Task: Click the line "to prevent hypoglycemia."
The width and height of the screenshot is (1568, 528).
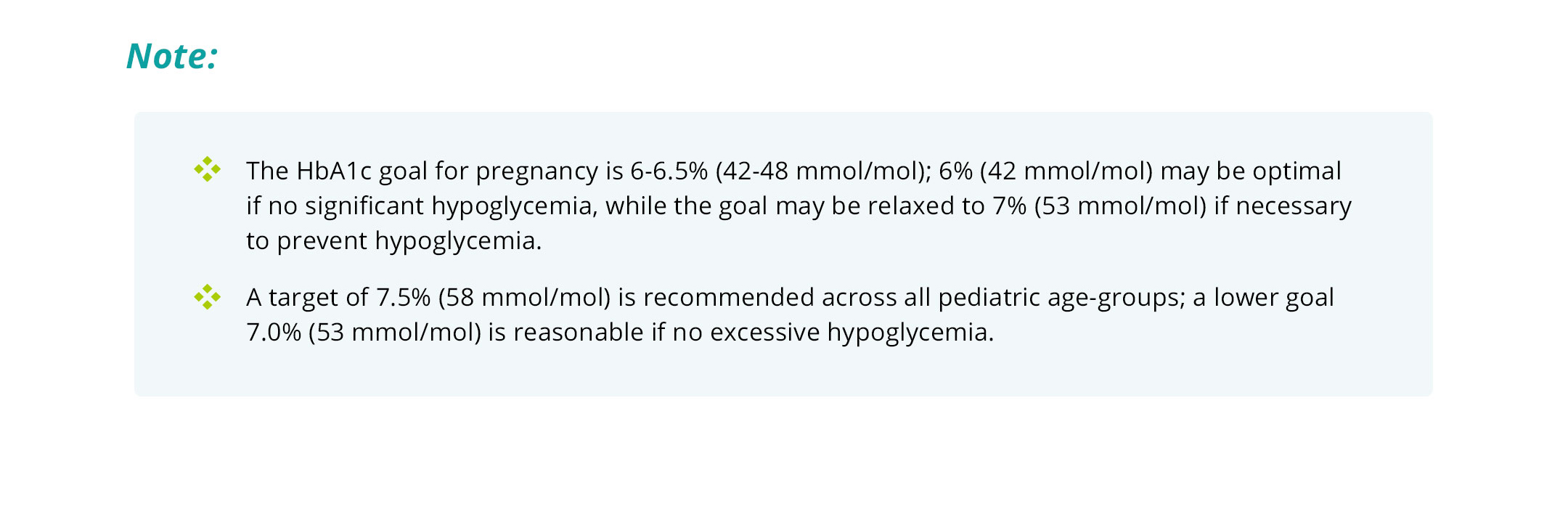Action: (x=393, y=241)
